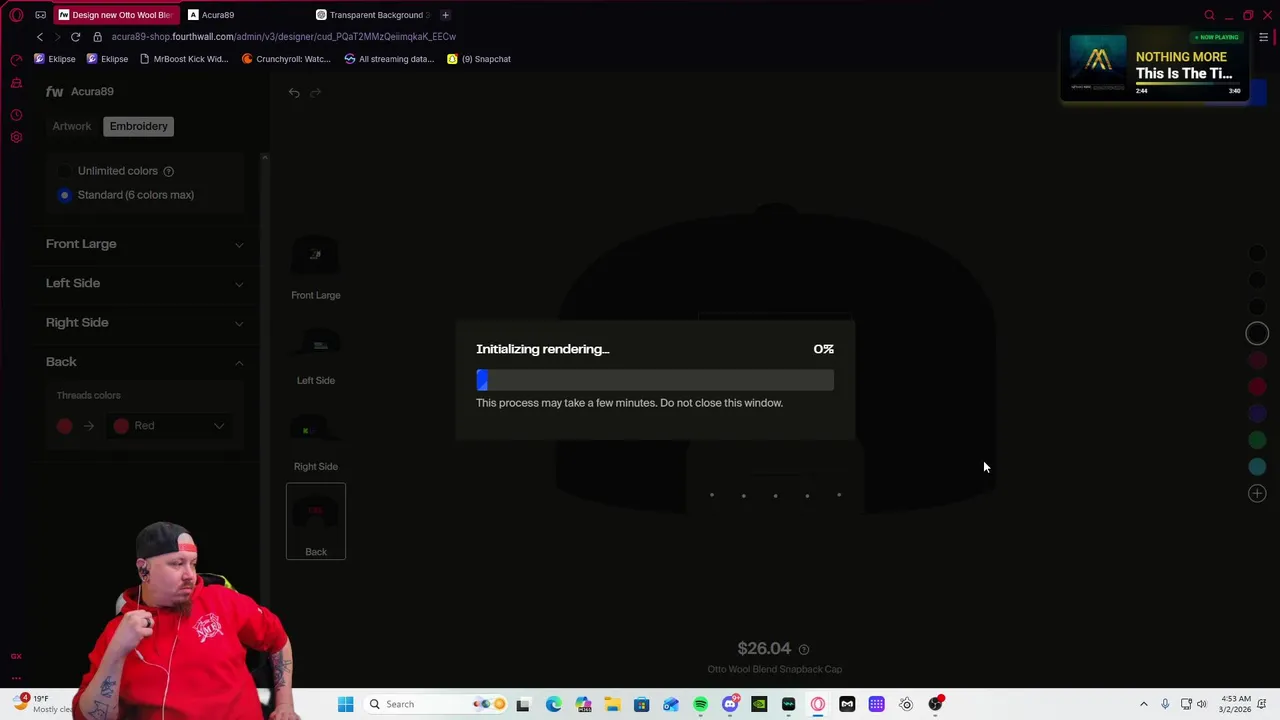Open the sidebar history clock icon
This screenshot has height=720, width=1280.
[x=16, y=115]
